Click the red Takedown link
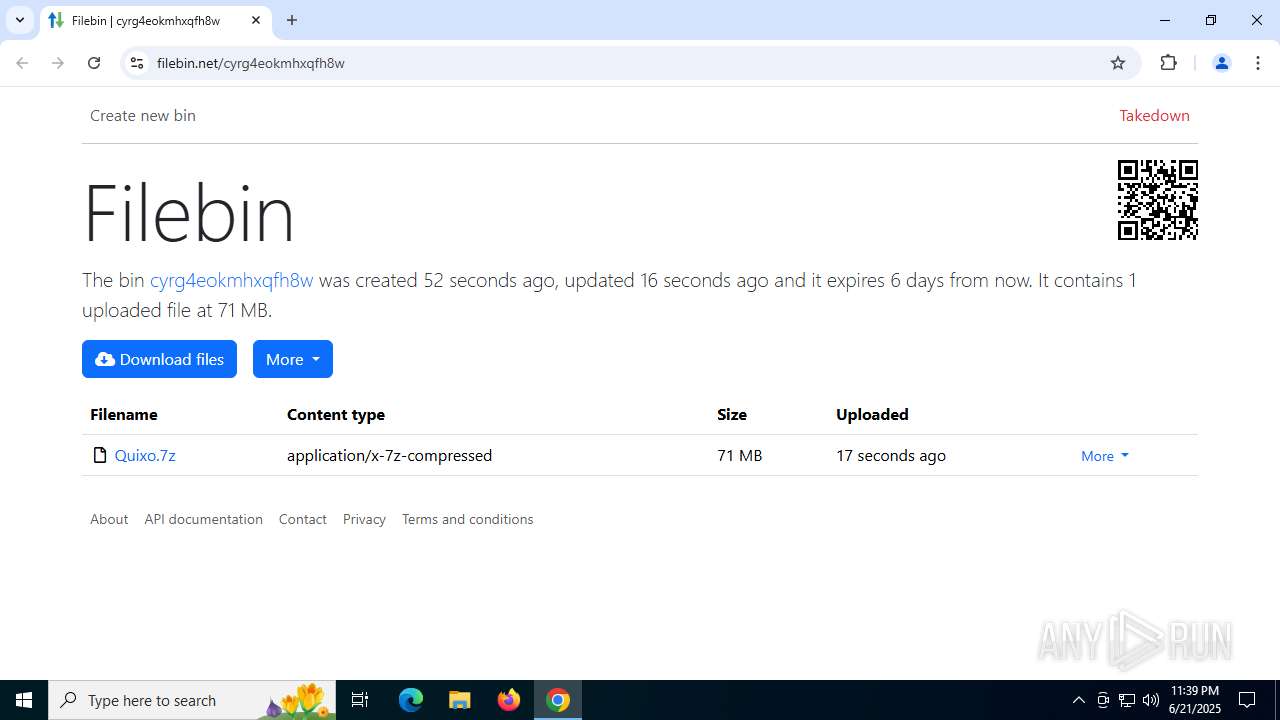1280x720 pixels. point(1154,115)
